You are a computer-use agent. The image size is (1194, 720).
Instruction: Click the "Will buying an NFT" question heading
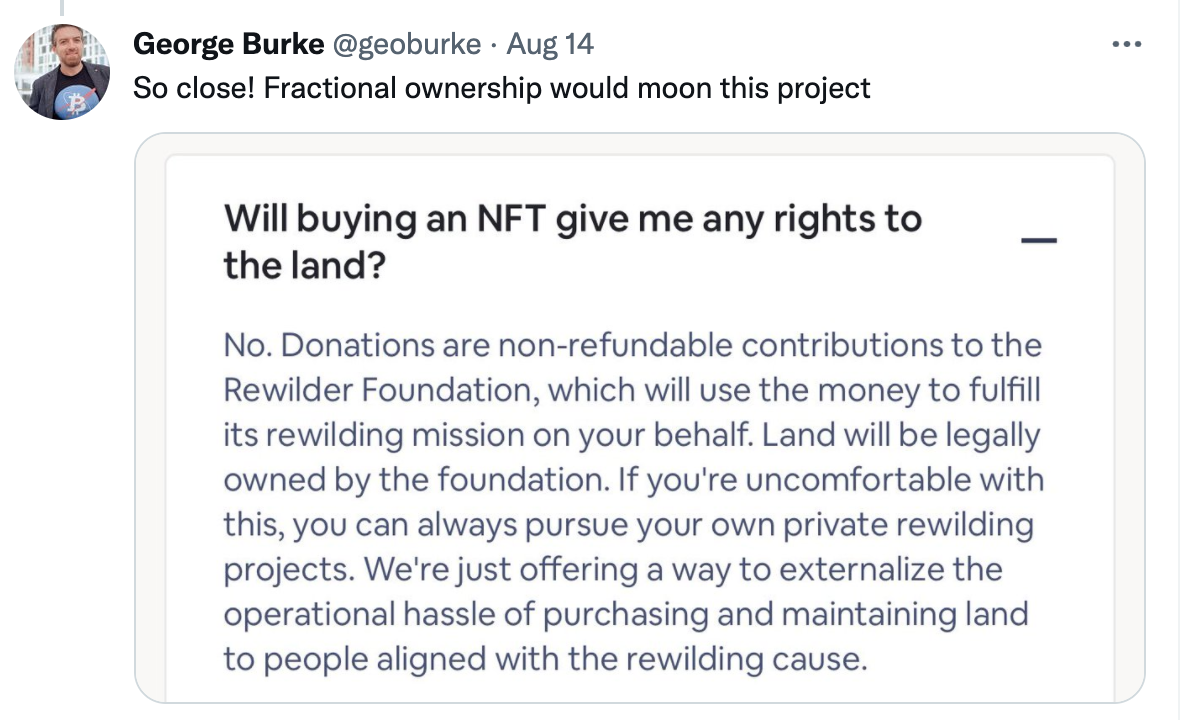(572, 219)
